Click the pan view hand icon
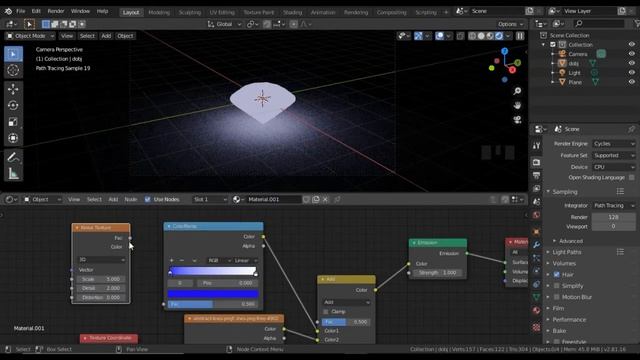The height and width of the screenshot is (360, 640). 517,105
